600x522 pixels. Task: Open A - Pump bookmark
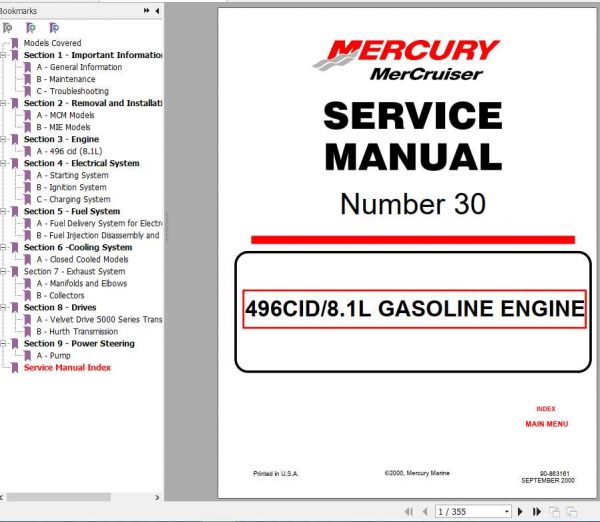54,356
